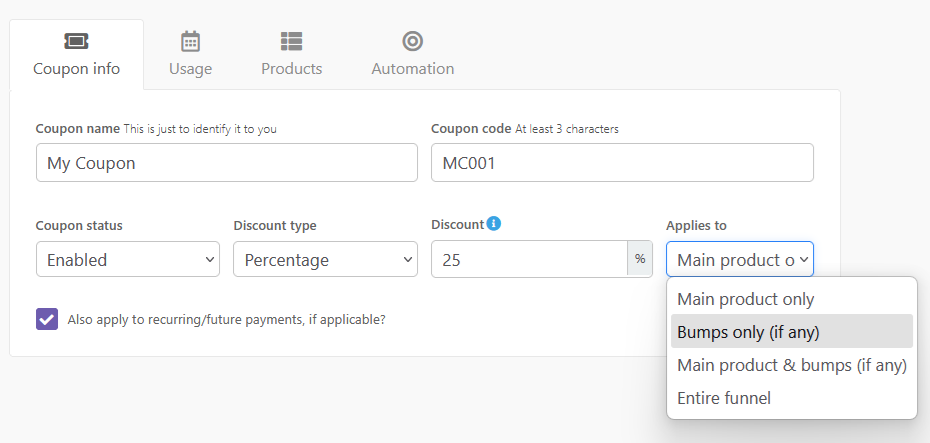Pick 'Main product & bumps (if any)' option
This screenshot has height=443, width=930.
(791, 365)
